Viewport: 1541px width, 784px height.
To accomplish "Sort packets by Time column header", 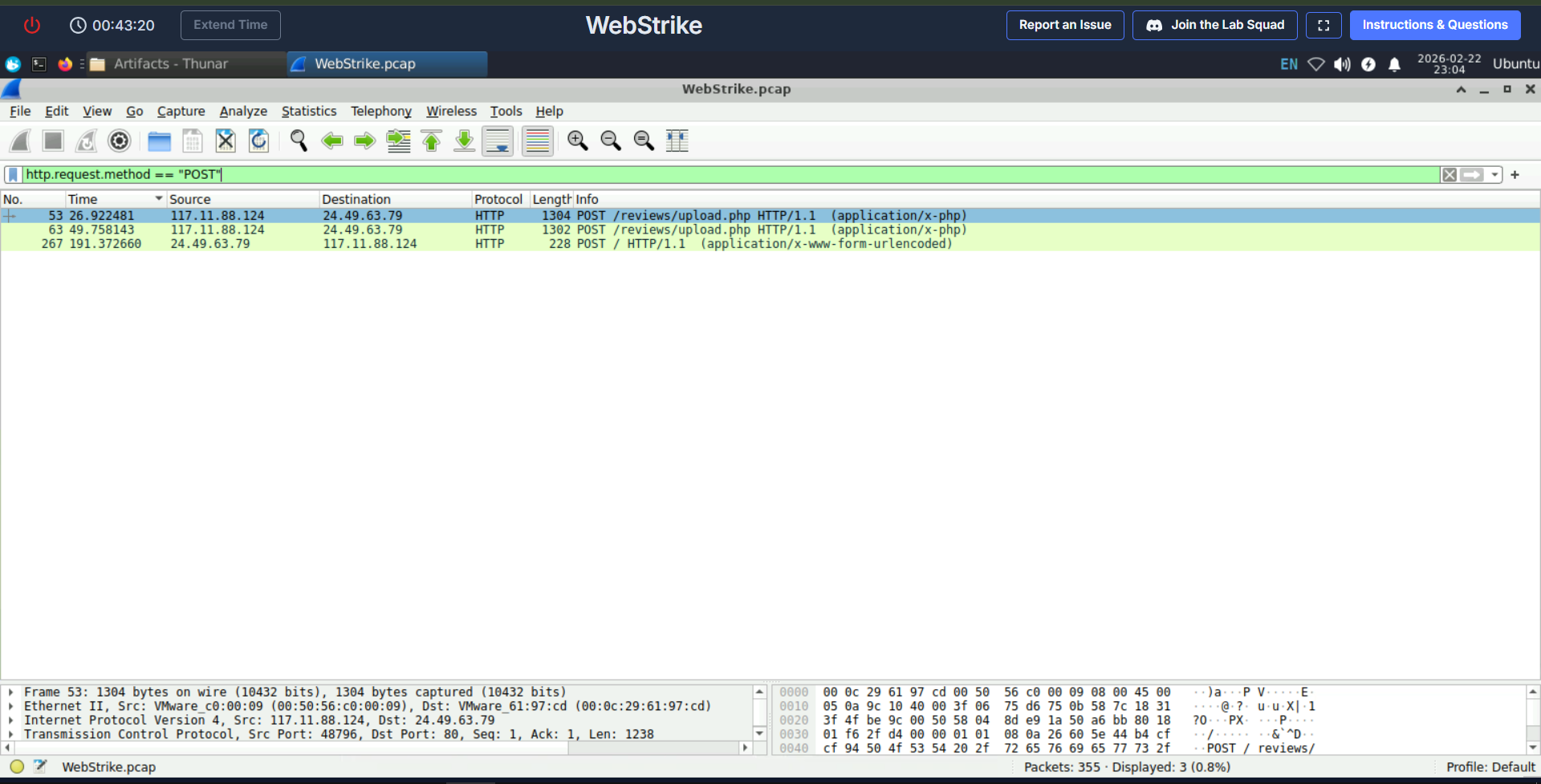I will click(x=116, y=199).
